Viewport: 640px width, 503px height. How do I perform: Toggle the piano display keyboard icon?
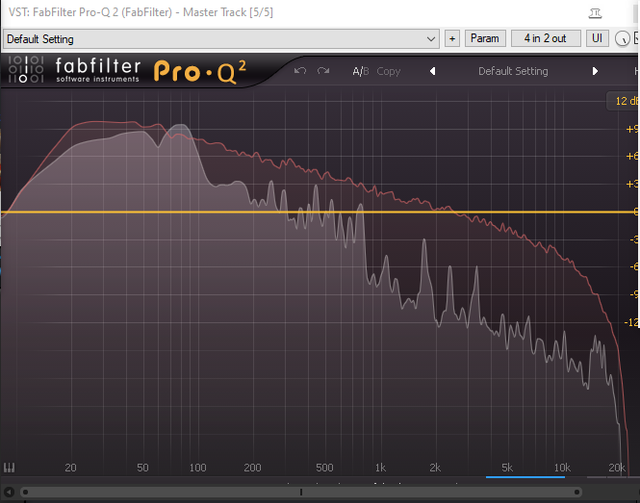[9, 468]
